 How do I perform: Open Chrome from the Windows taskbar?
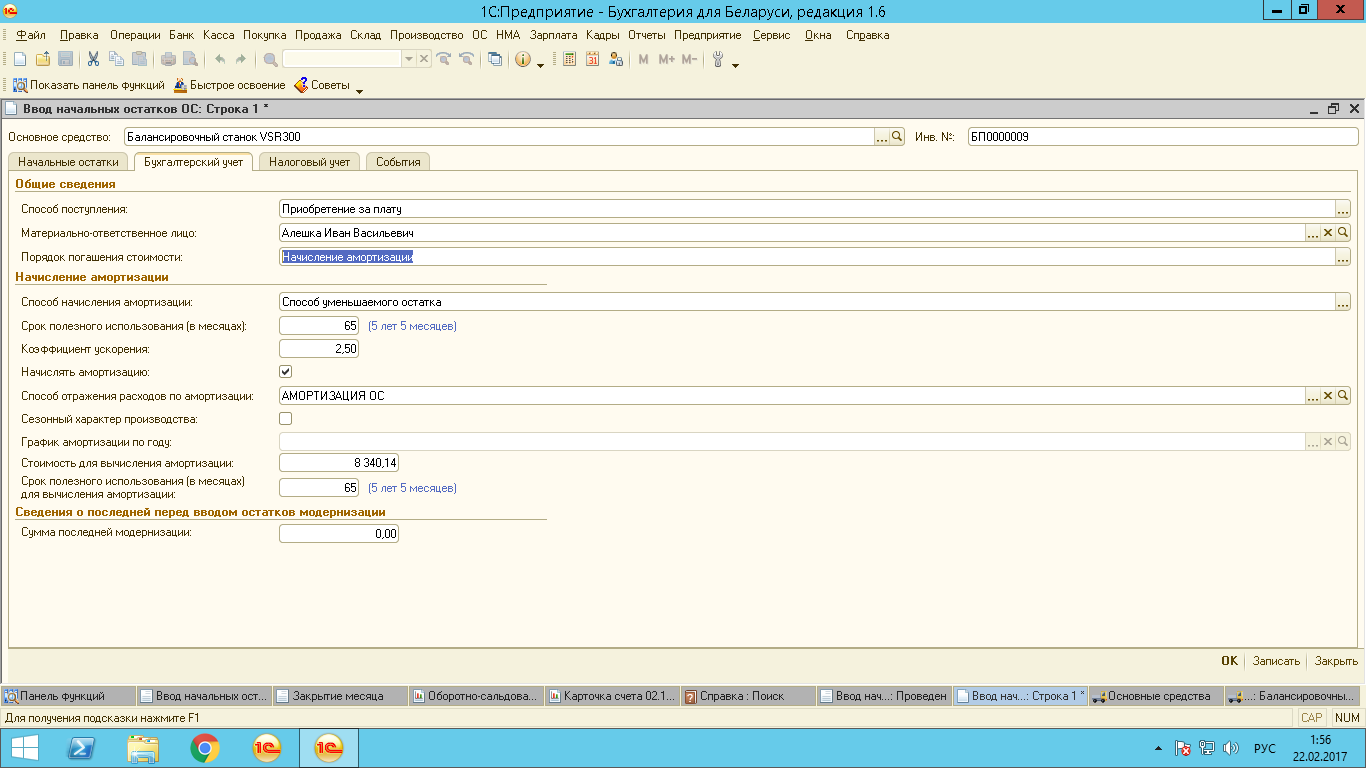205,748
